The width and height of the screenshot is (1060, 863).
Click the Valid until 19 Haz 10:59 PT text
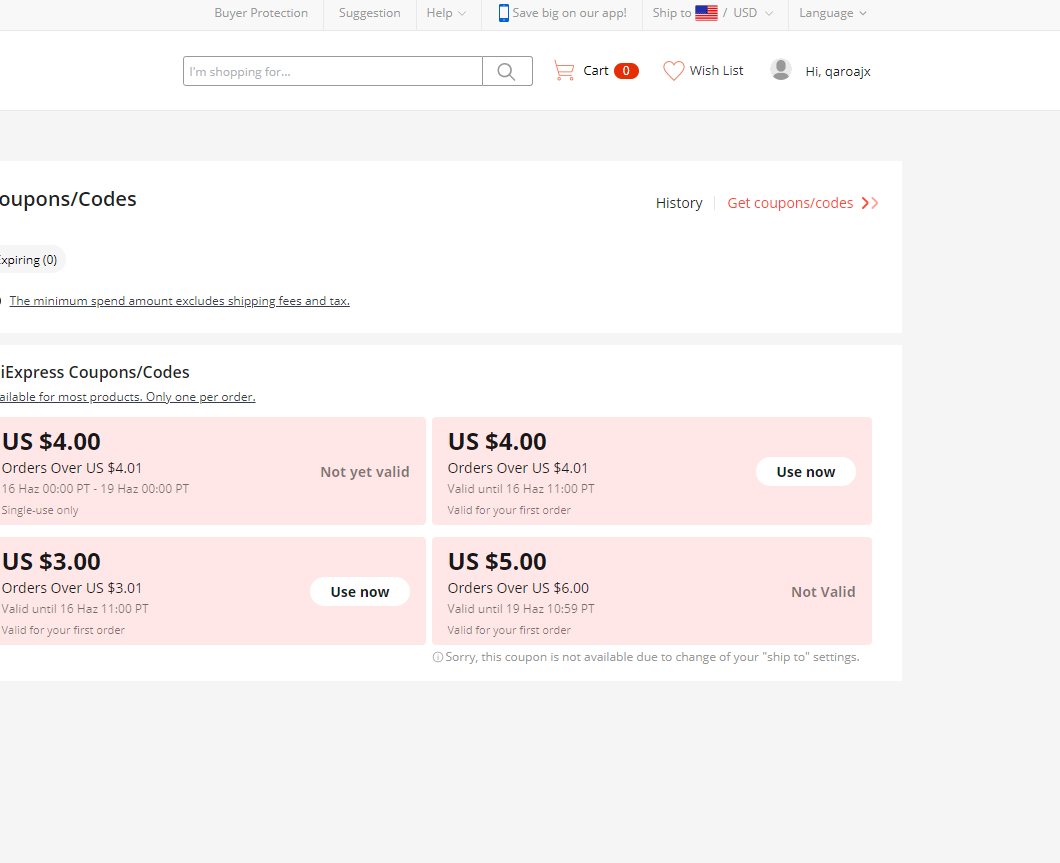[521, 609]
